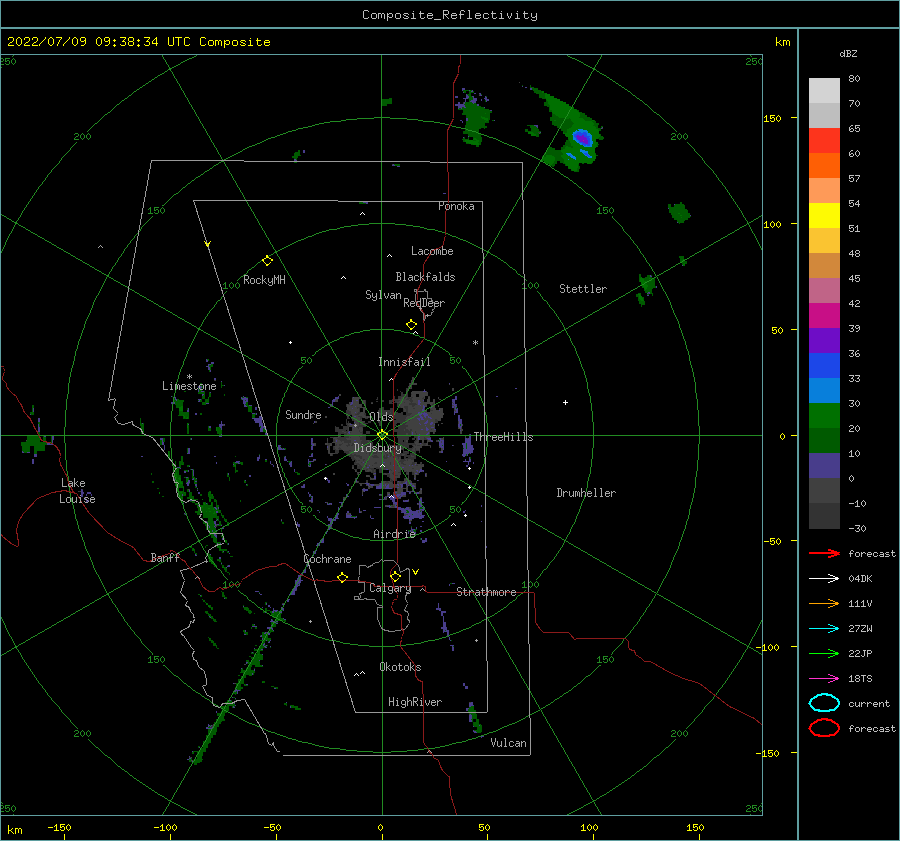Click the Lacombe town label
The height and width of the screenshot is (841, 900).
(x=432, y=251)
